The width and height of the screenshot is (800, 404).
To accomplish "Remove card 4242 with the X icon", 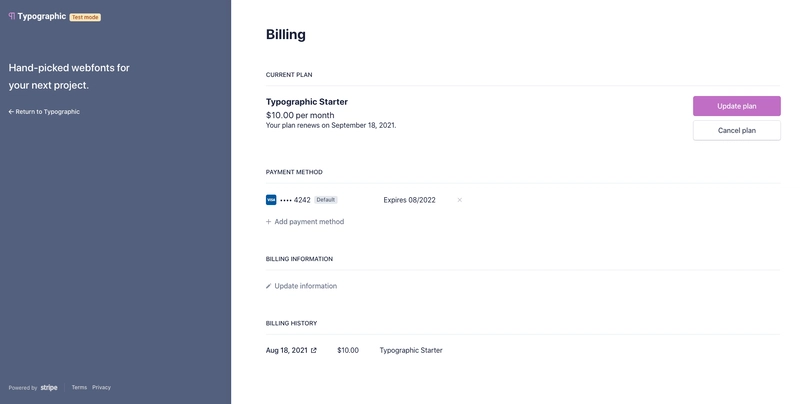I will tap(460, 200).
